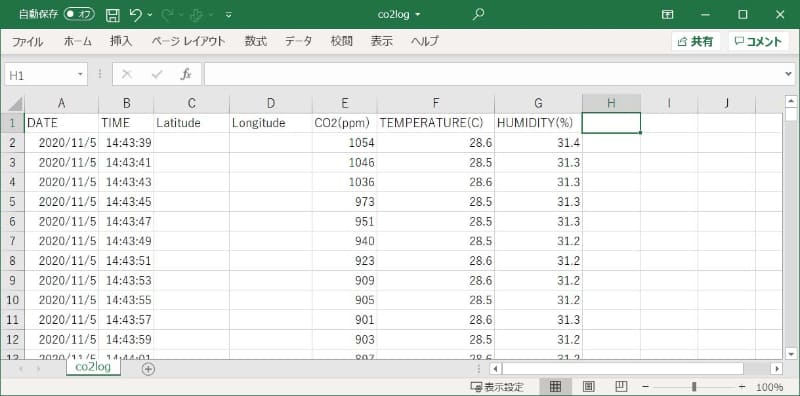Click the touch/mouse mode icon
Image resolution: width=800 pixels, height=396 pixels.
[x=196, y=15]
